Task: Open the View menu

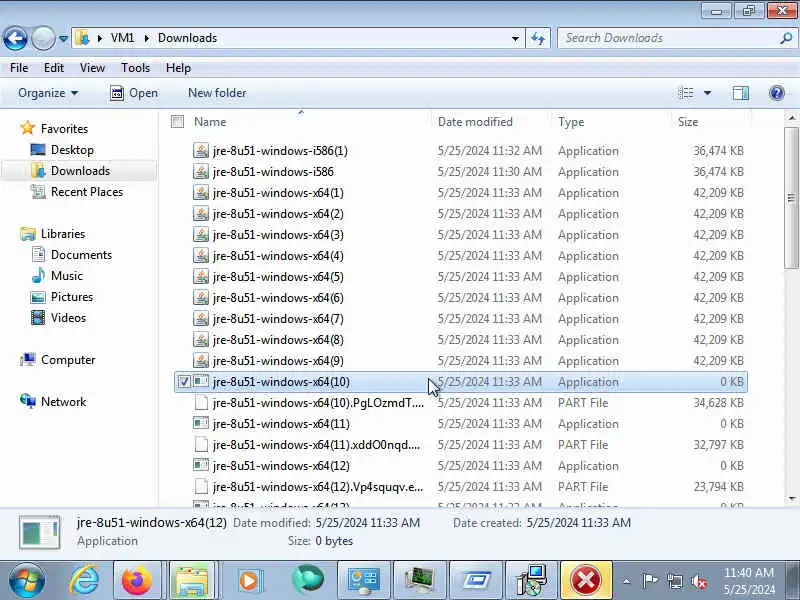Action: click(x=92, y=68)
